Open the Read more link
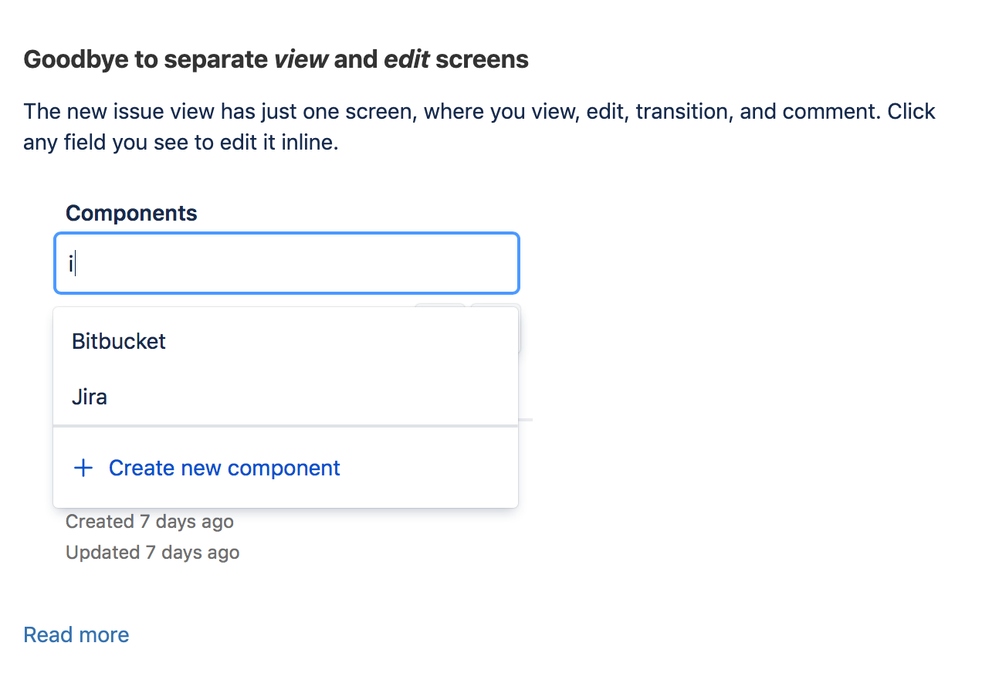This screenshot has height=676, width=999. (76, 635)
